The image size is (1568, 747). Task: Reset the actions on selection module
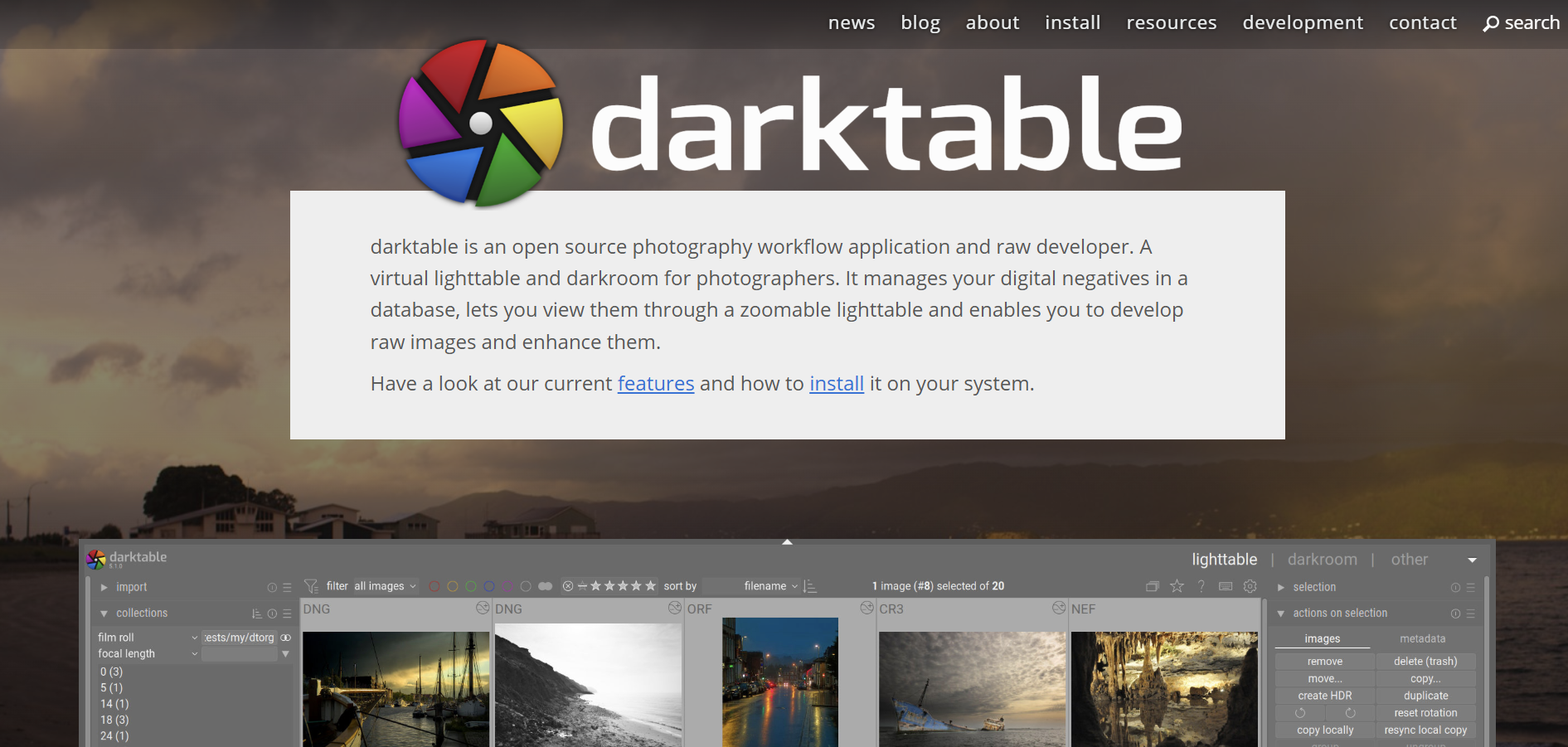(1455, 614)
